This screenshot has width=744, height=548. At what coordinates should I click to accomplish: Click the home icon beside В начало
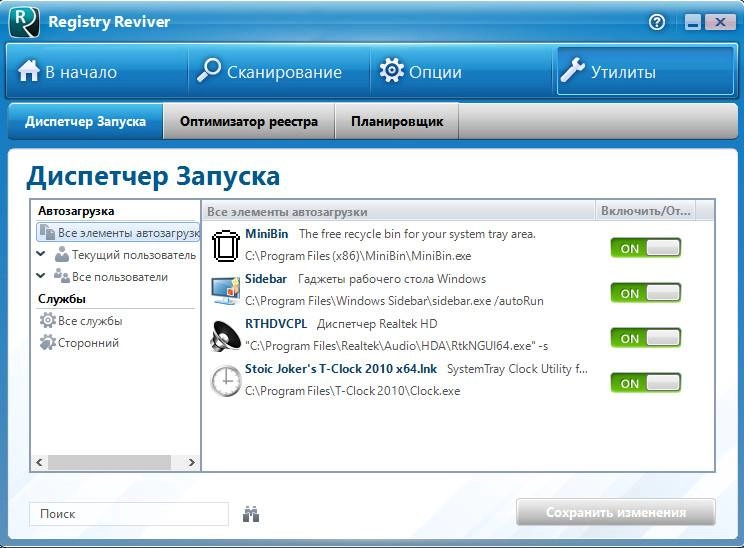(x=28, y=71)
